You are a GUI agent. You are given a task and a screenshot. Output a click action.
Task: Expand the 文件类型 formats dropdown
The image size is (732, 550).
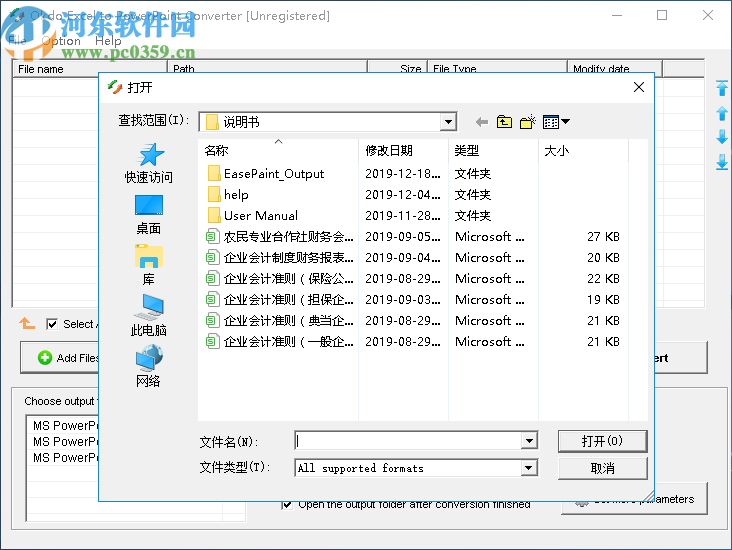click(x=528, y=468)
